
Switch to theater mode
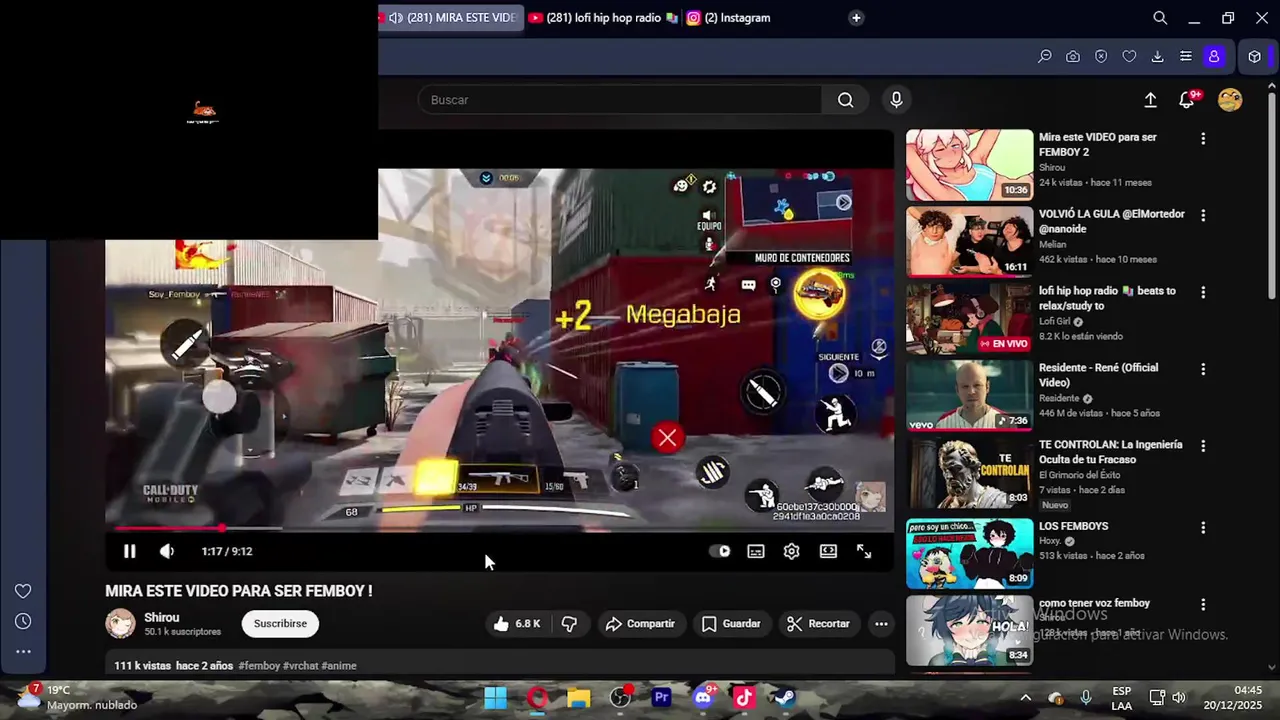coord(828,551)
